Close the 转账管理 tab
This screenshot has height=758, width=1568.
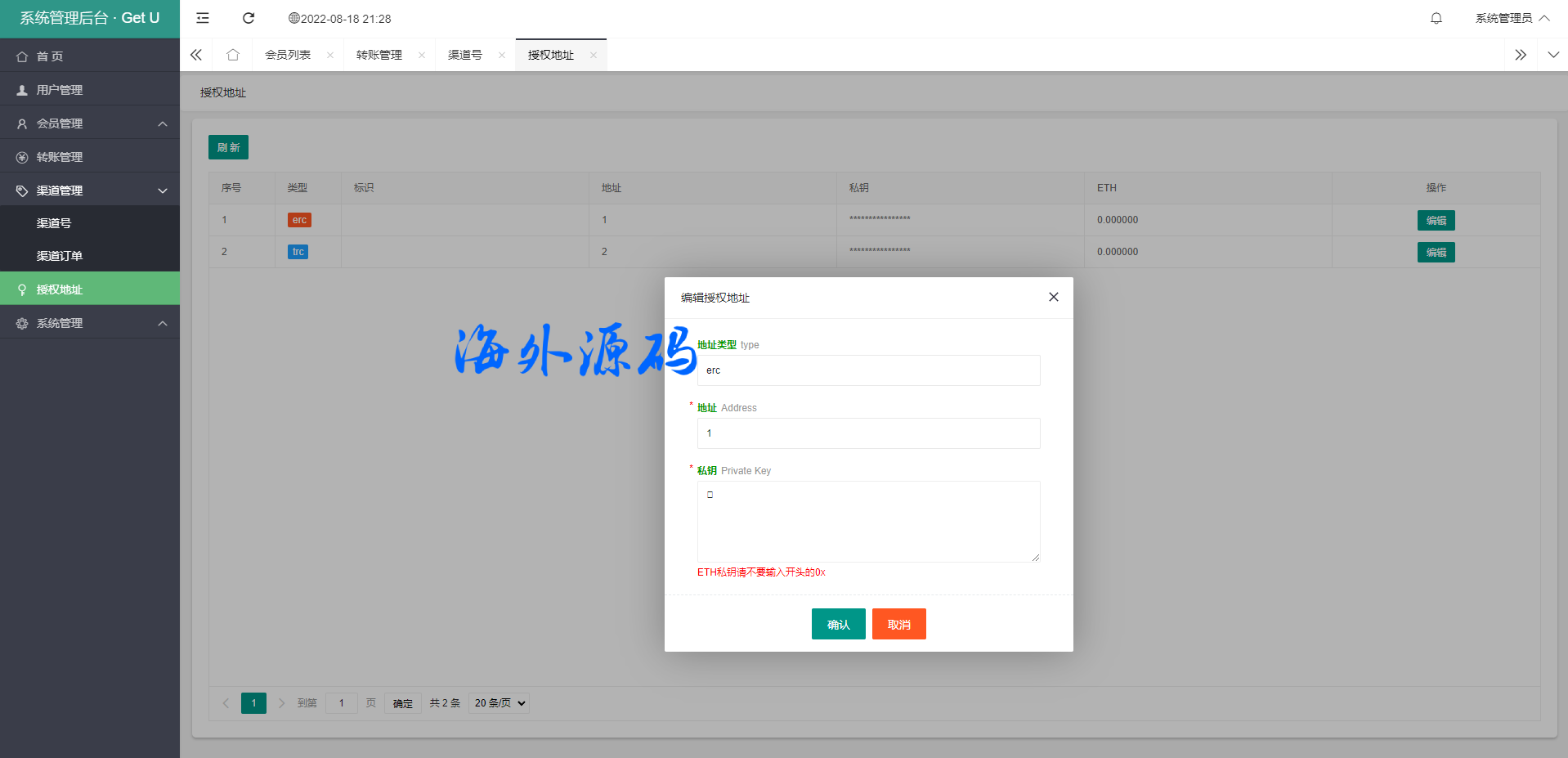tap(422, 56)
